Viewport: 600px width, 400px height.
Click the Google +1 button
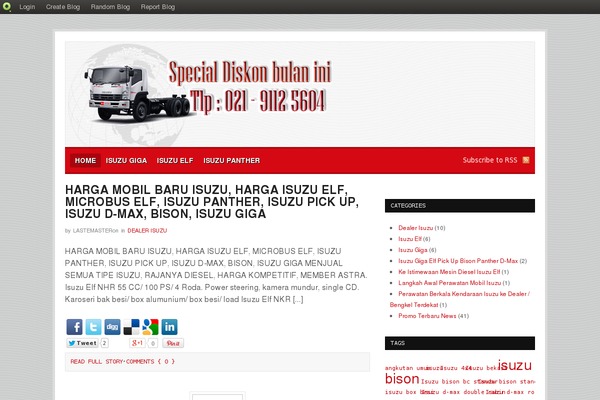tap(137, 343)
